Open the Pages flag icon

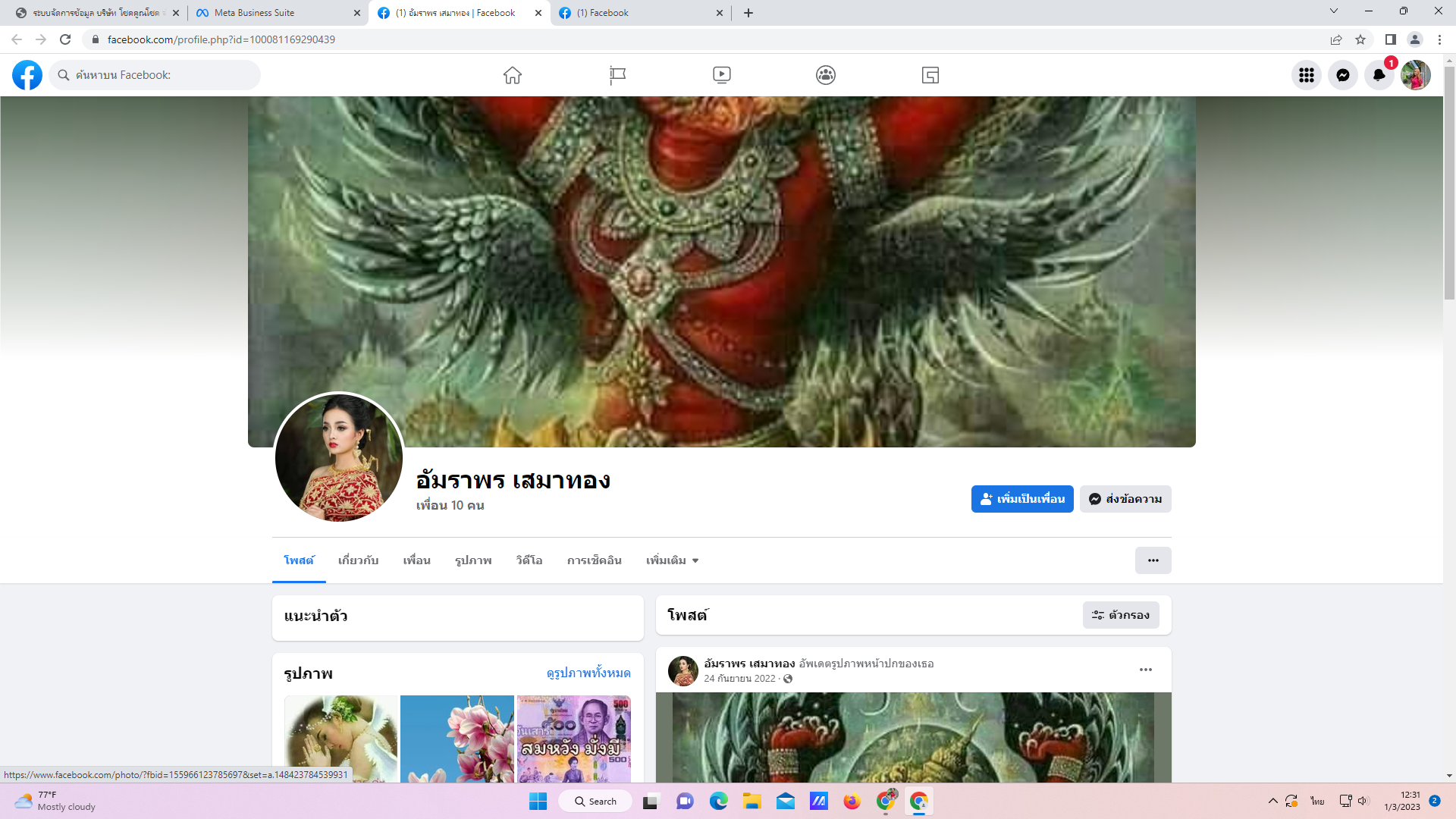tap(617, 75)
